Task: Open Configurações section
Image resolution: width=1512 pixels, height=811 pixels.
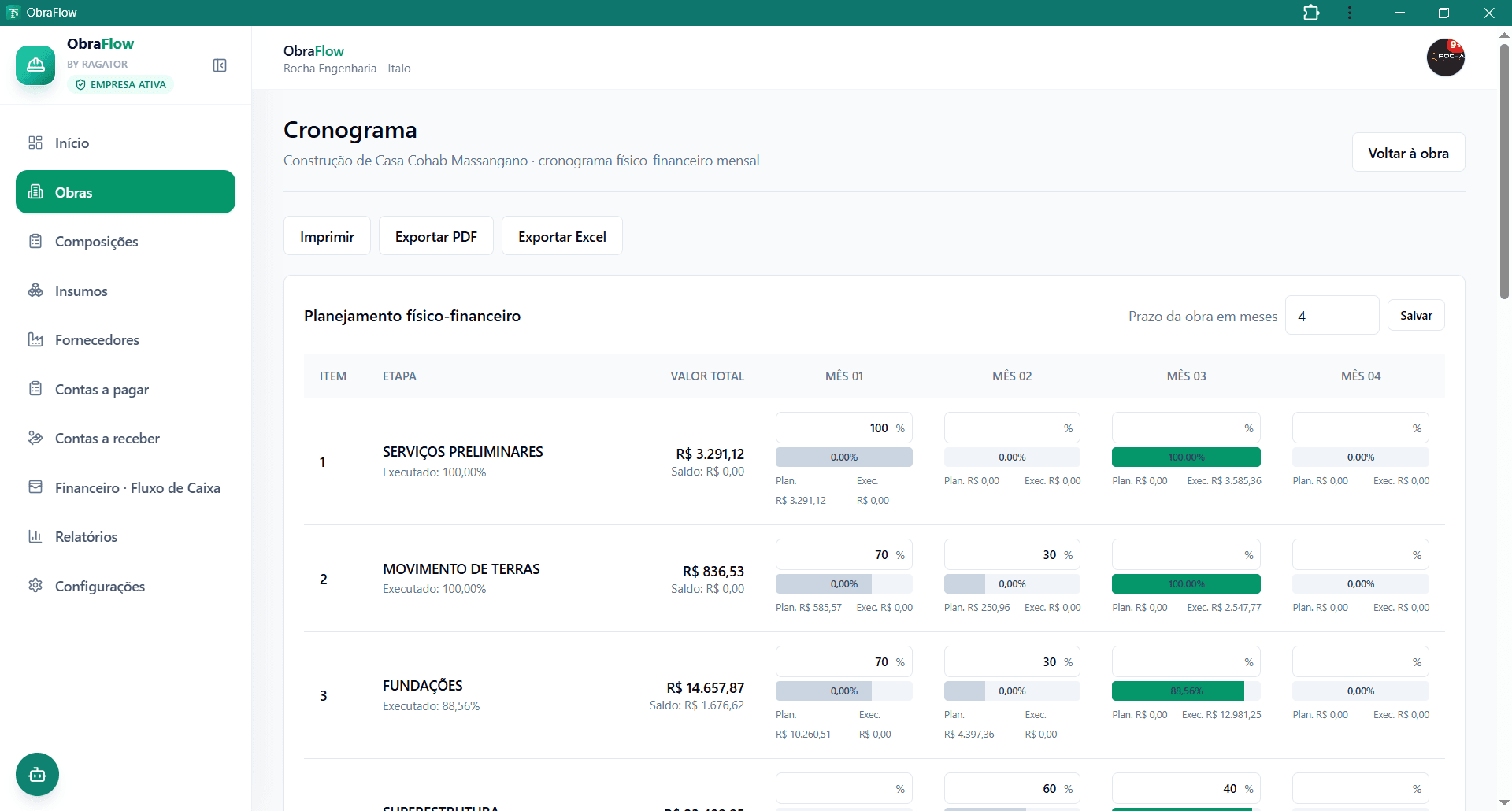Action: tap(125, 586)
